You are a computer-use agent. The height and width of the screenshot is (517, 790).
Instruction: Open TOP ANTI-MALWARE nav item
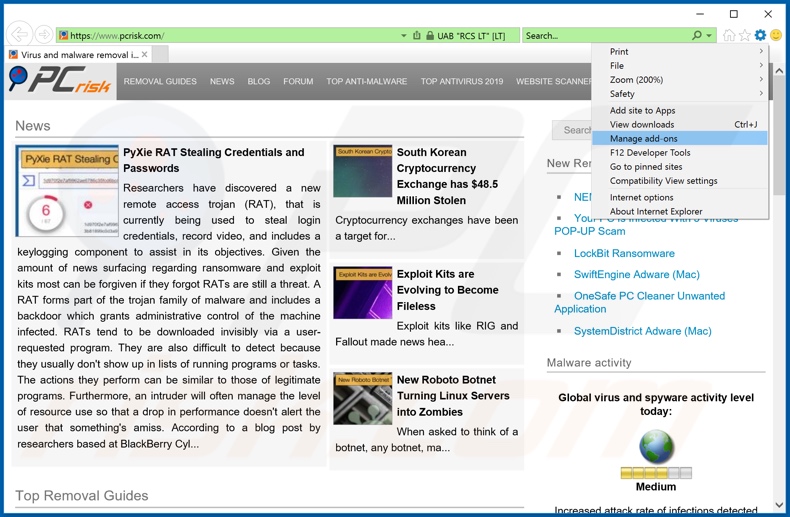point(366,81)
